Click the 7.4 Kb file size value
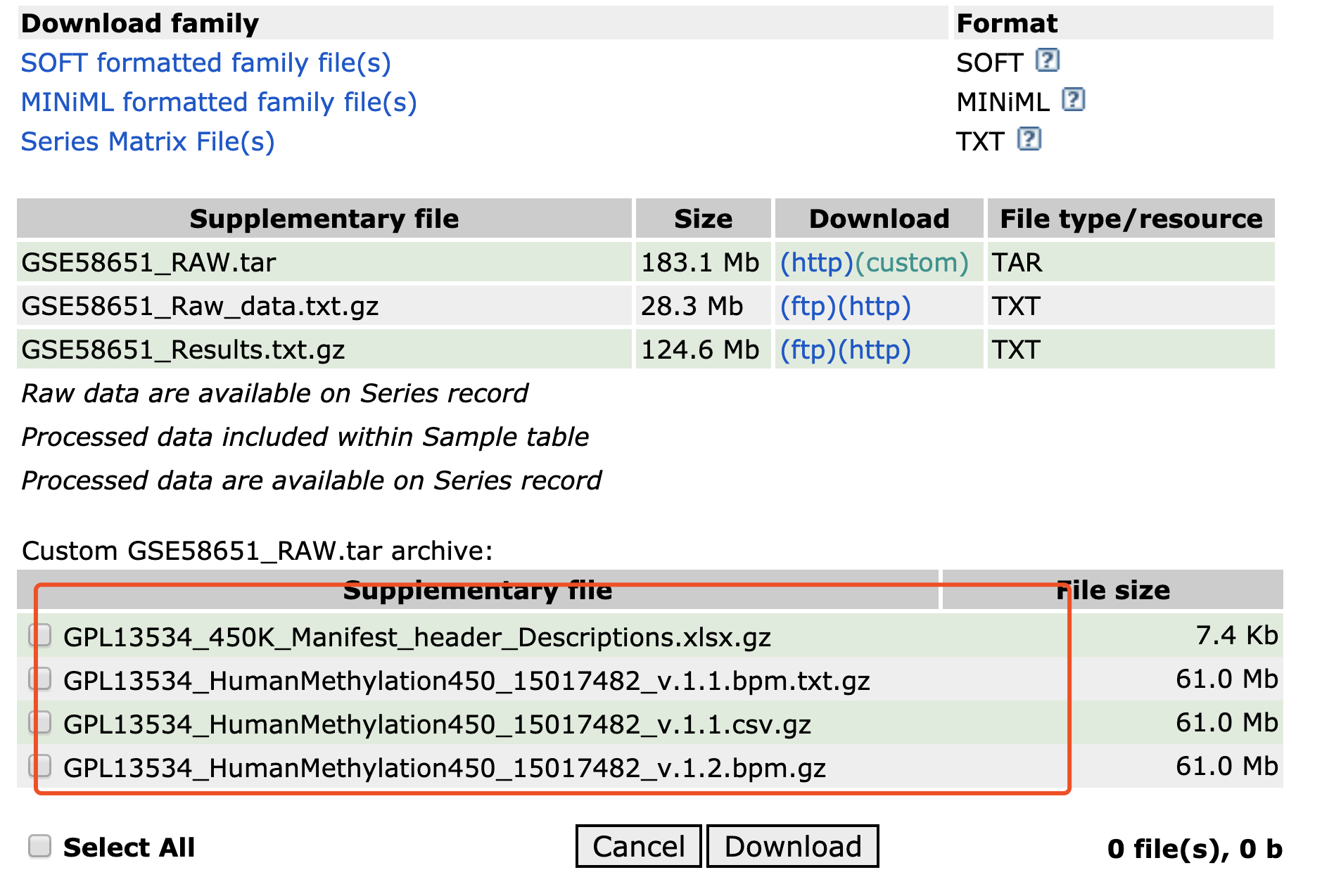Image resolution: width=1341 pixels, height=896 pixels. pos(1237,635)
